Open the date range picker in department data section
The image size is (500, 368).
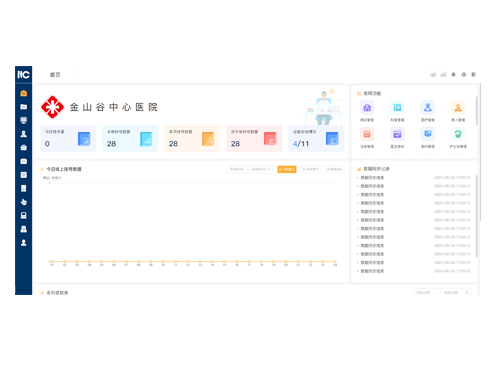[442, 292]
